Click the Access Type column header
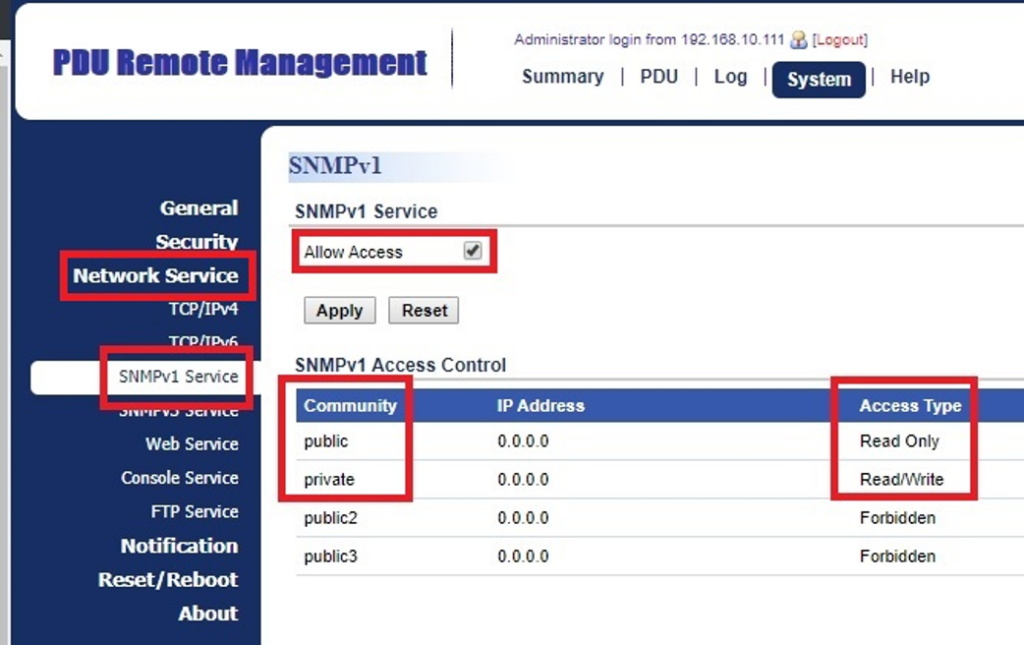 [x=910, y=406]
